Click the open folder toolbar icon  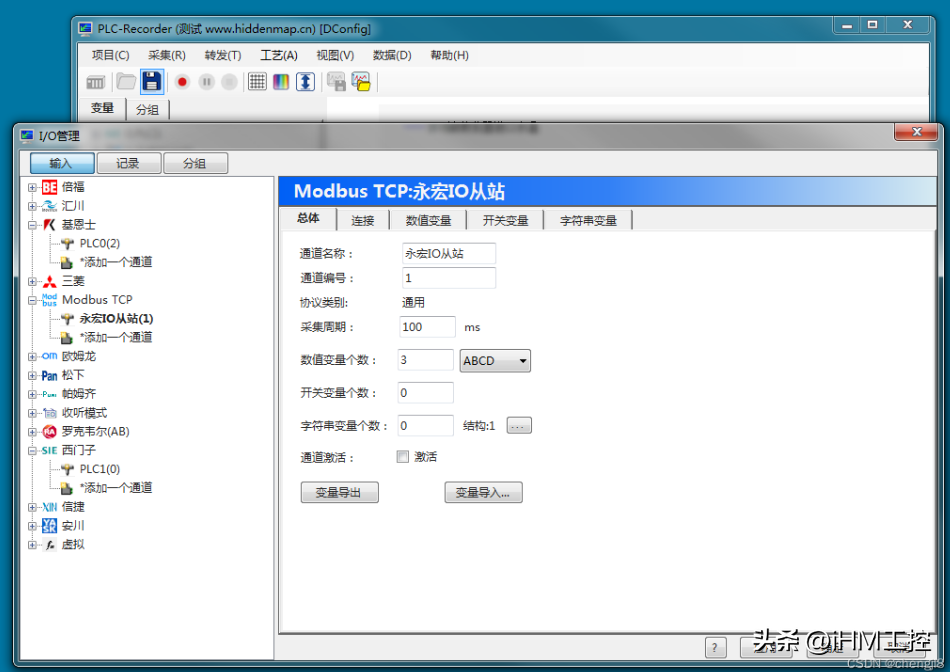click(x=125, y=82)
